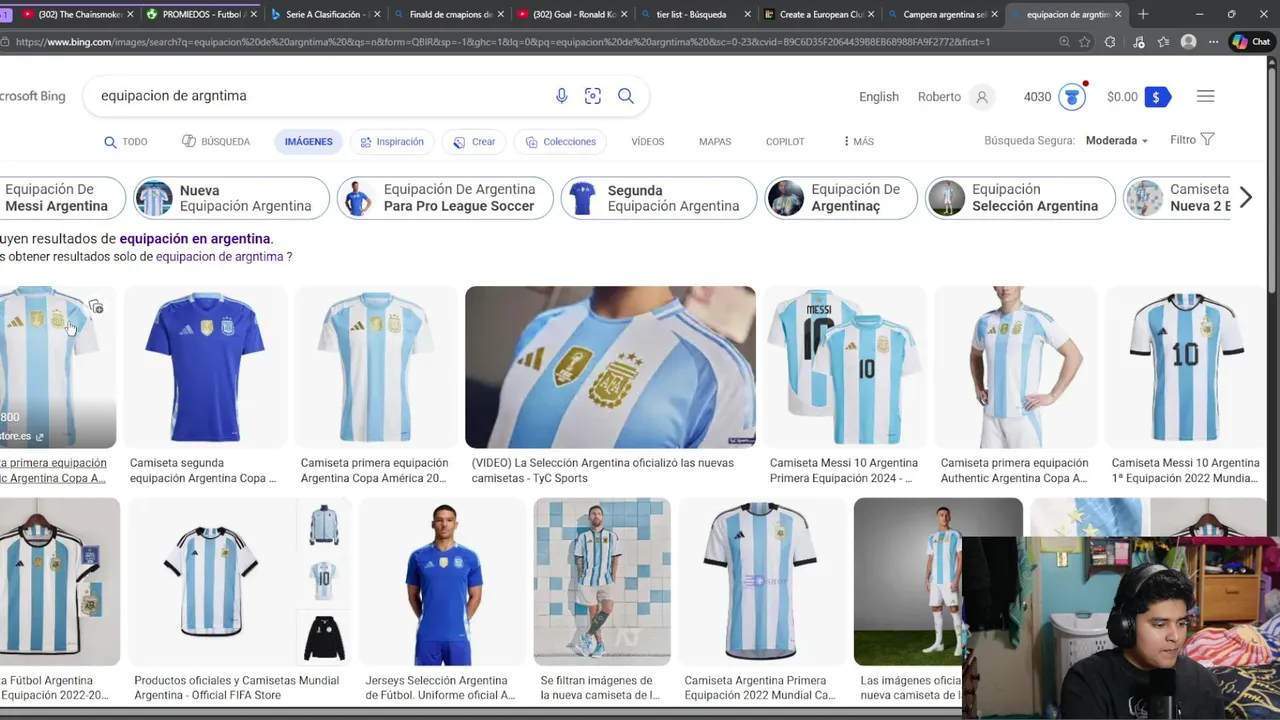1280x720 pixels.
Task: Close the tier list Búsqueda tab
Action: click(x=747, y=15)
